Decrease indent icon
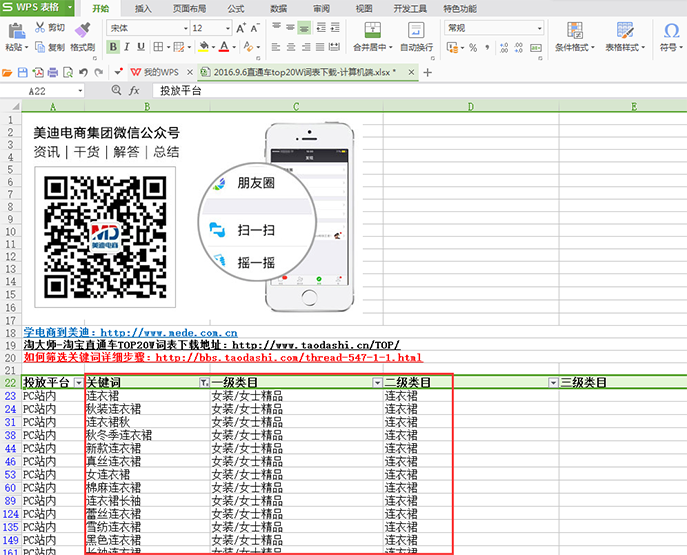 coord(321,27)
